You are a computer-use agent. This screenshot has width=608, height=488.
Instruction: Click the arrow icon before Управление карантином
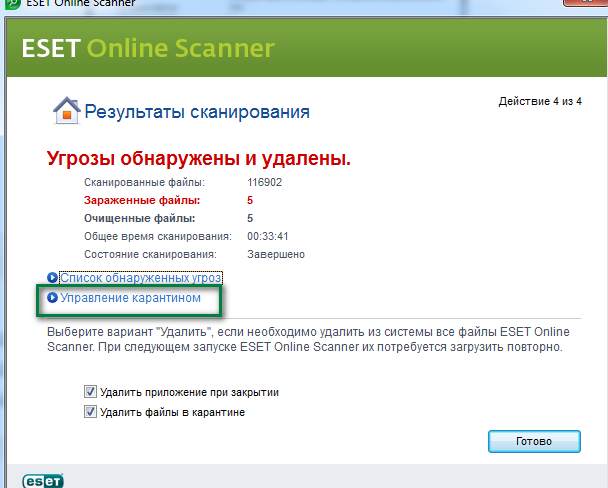[x=52, y=298]
